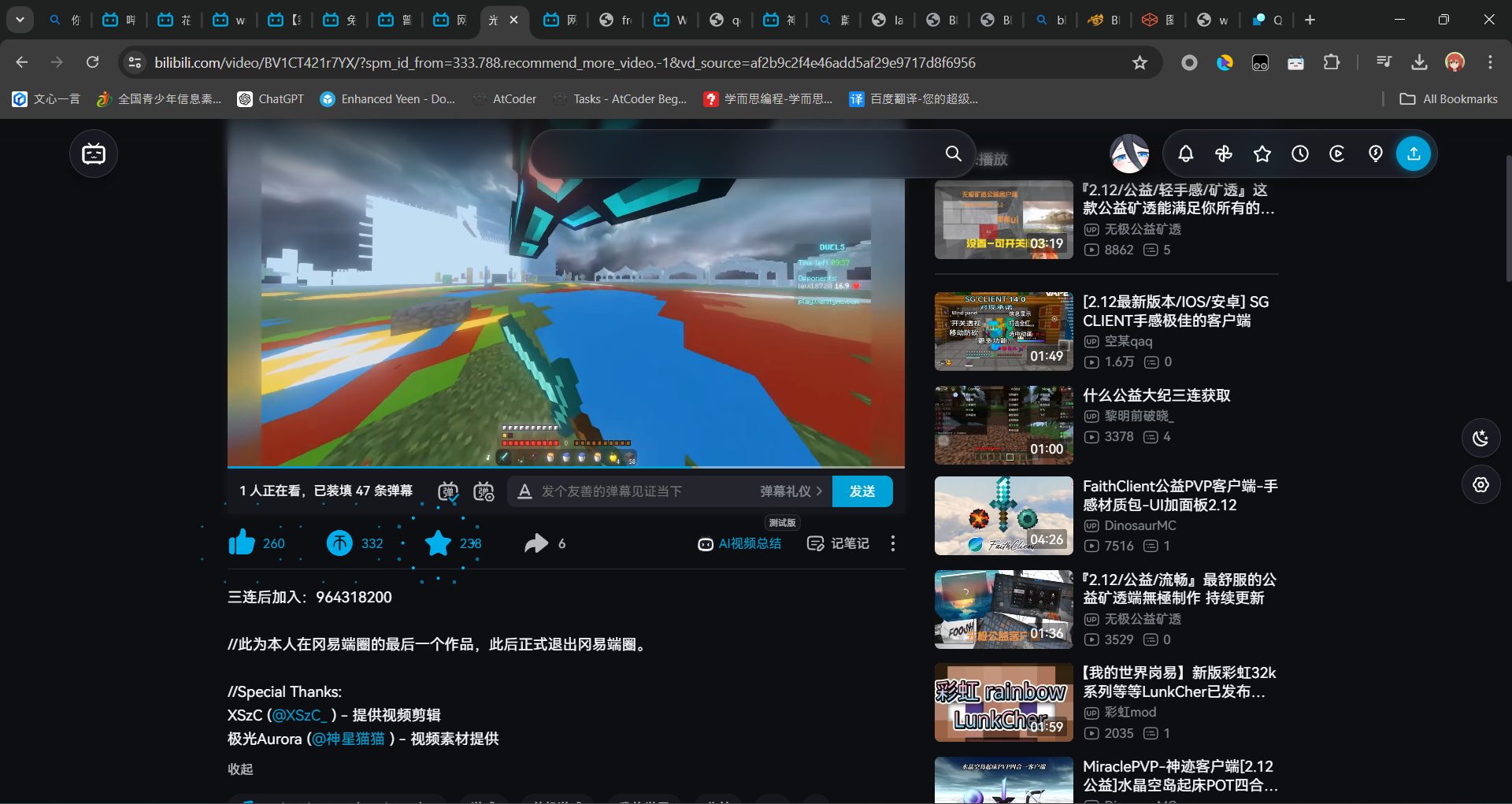Click the blue upload button
The height and width of the screenshot is (804, 1512).
(x=1414, y=154)
